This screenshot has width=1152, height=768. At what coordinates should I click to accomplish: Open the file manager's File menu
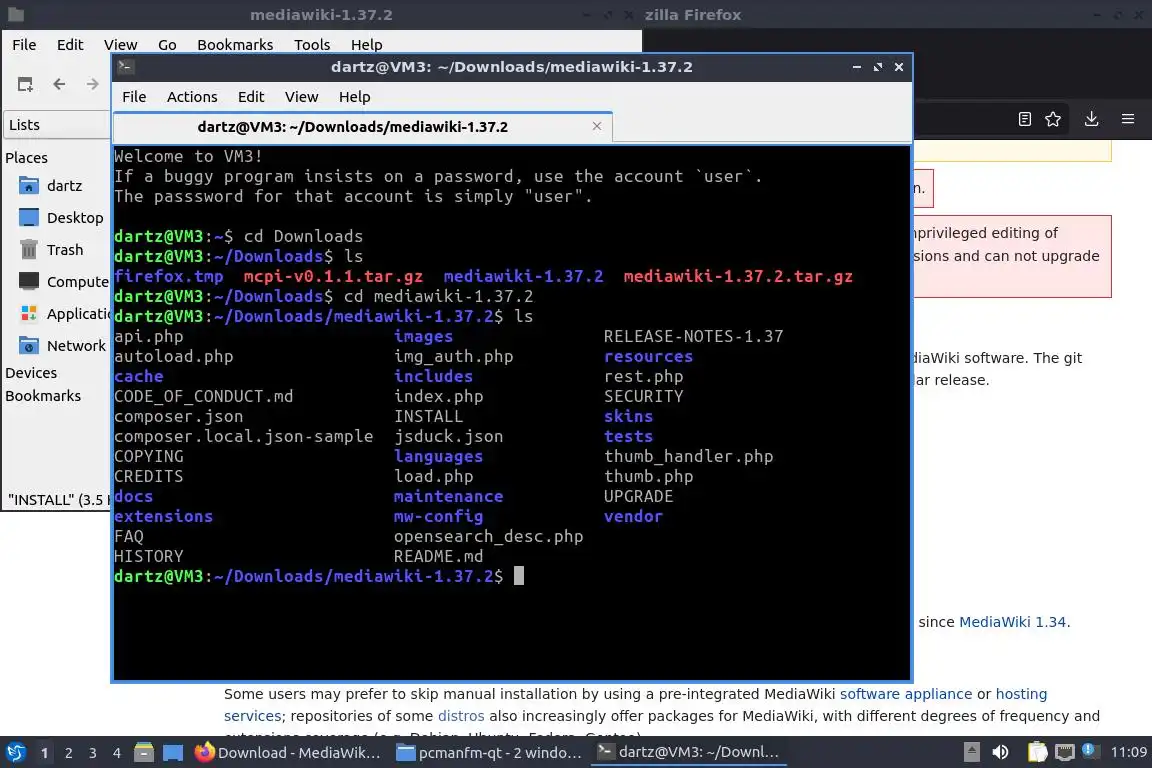coord(24,45)
